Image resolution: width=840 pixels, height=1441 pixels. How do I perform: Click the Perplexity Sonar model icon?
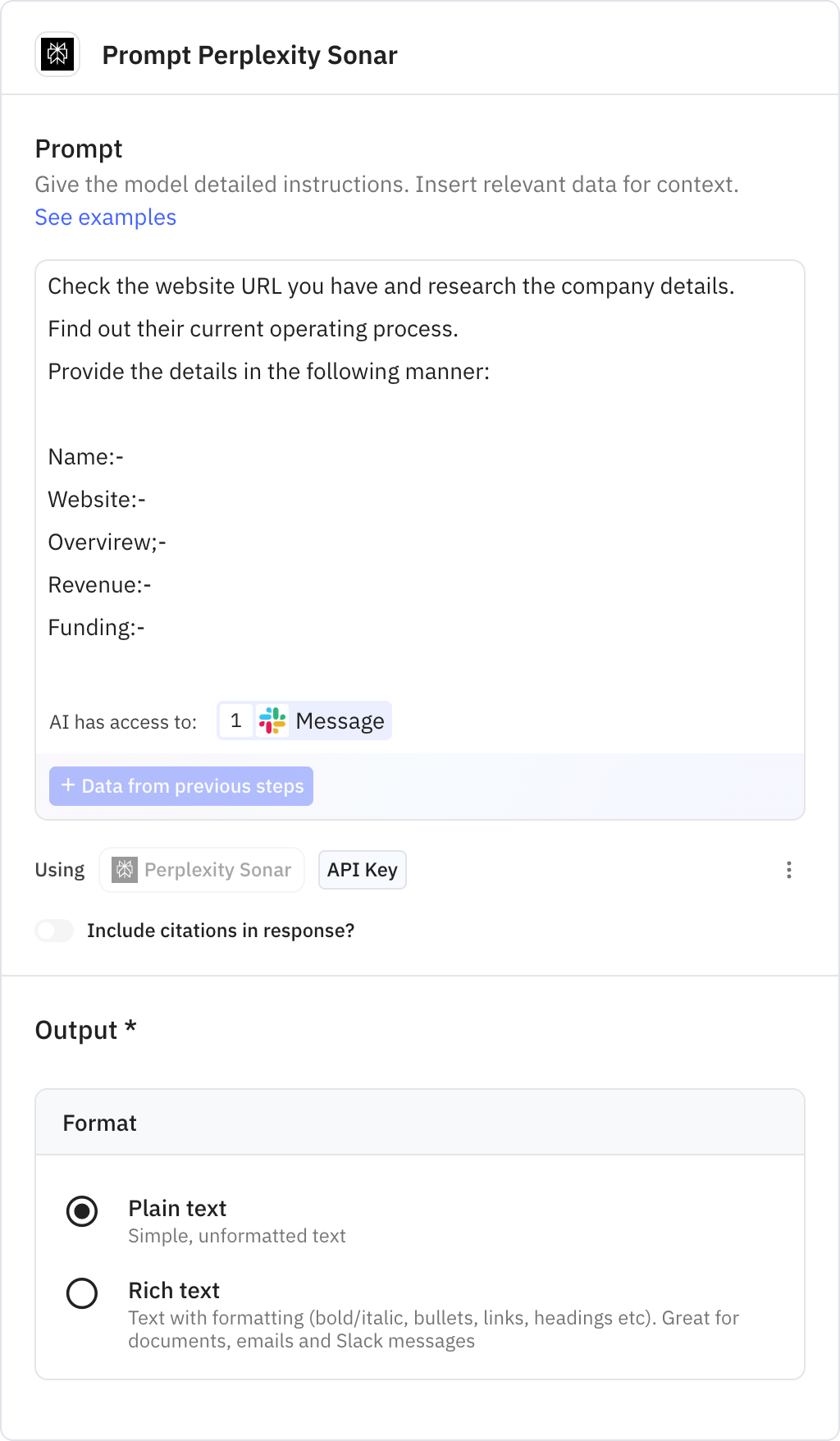coord(125,870)
